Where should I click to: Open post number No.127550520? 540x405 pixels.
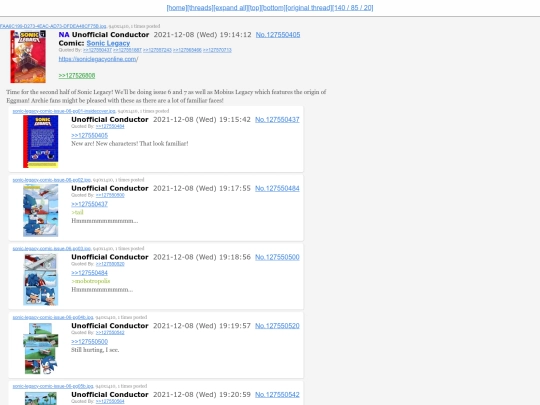[x=277, y=326]
